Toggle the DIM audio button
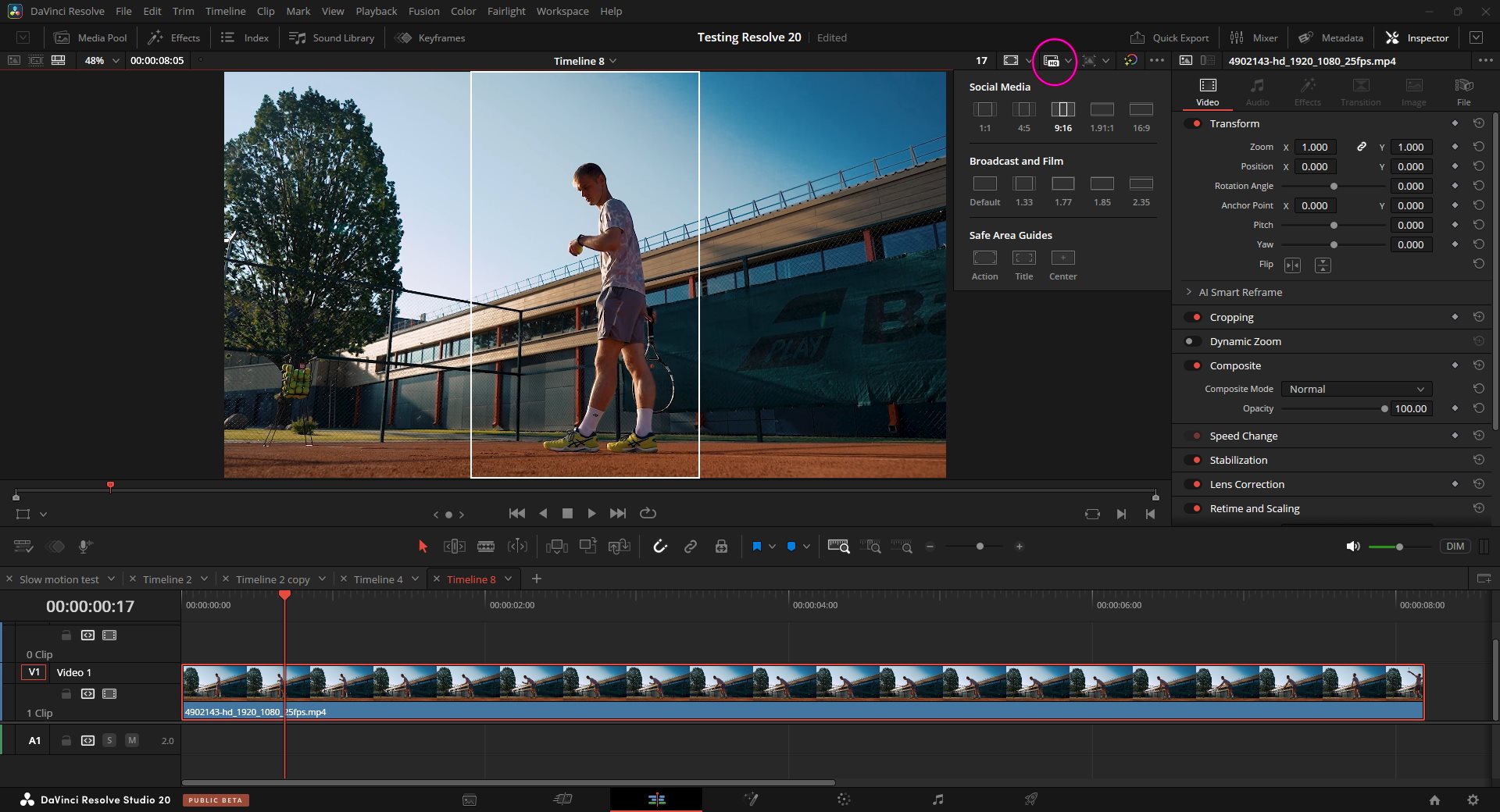This screenshot has width=1500, height=812. click(x=1455, y=547)
